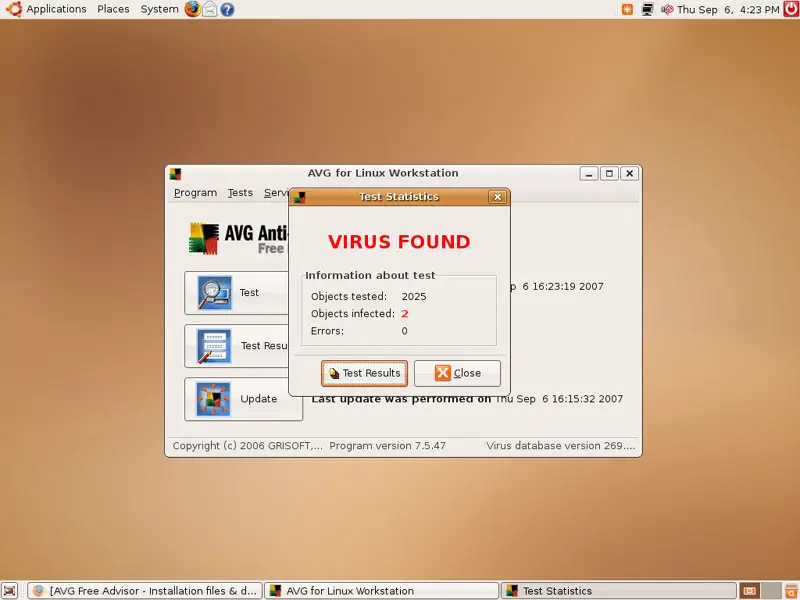Screen dimensions: 800x600
Task: Open Test Results from the statistics dialog
Action: click(x=364, y=373)
